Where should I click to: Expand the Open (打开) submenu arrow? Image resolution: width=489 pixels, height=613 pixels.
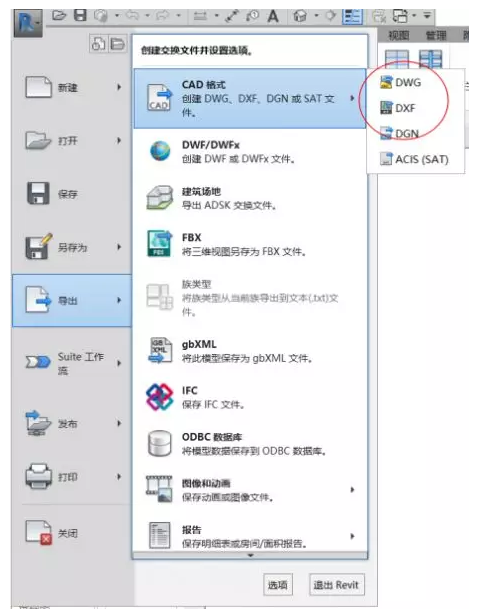119,140
